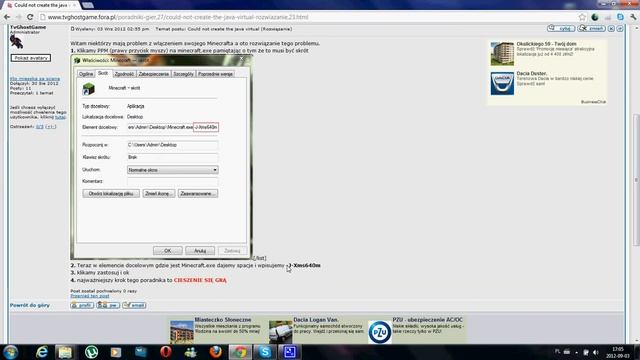Open the media player taskbar icon
The image size is (640, 360).
click(x=116, y=352)
